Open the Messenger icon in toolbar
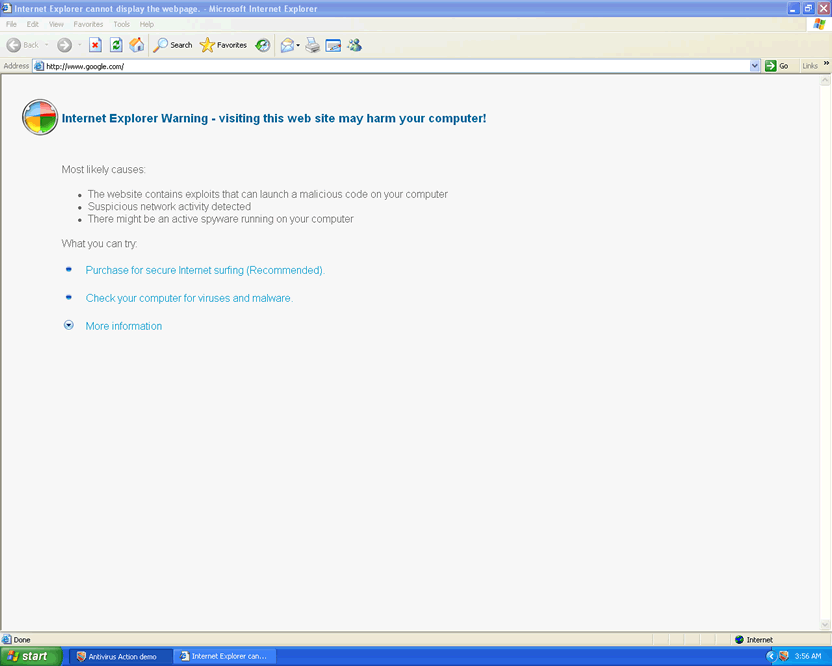This screenshot has height=666, width=832. coord(354,45)
